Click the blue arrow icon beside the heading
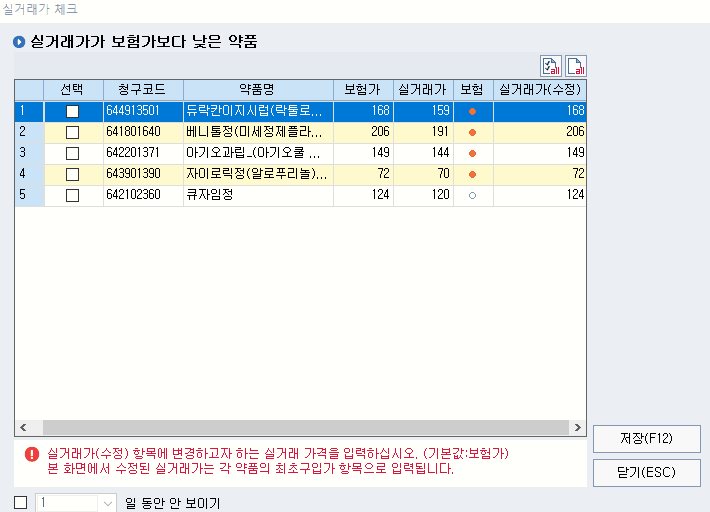Screen dimensions: 710x512 tap(18, 42)
